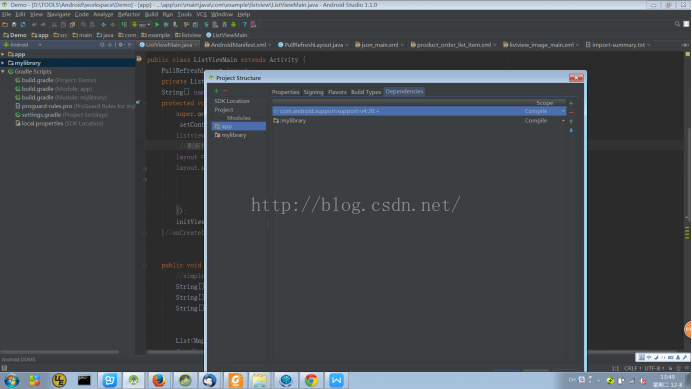Open Chrome from the taskbar
Screen dimensions: 692x389
(x=311, y=380)
